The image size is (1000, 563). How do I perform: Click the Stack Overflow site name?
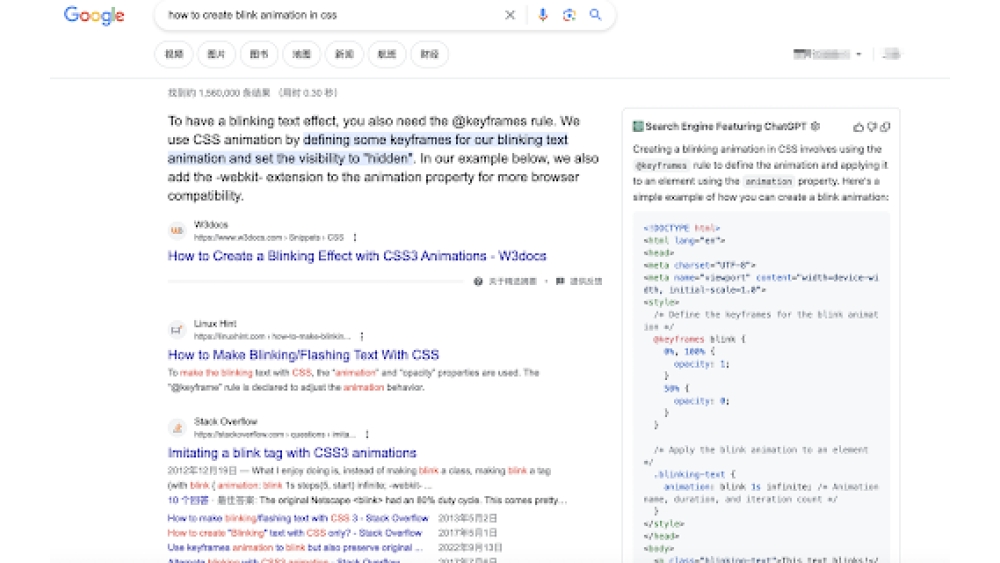click(225, 421)
